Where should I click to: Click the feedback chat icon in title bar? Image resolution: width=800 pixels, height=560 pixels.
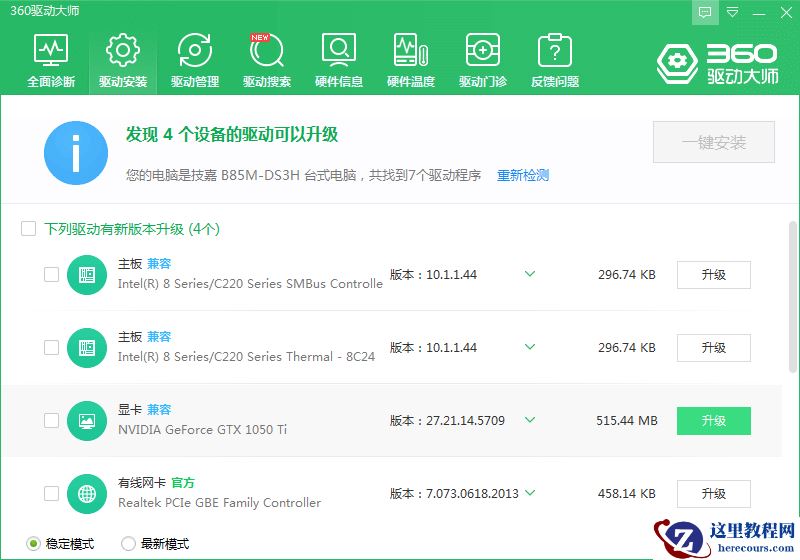[x=705, y=12]
